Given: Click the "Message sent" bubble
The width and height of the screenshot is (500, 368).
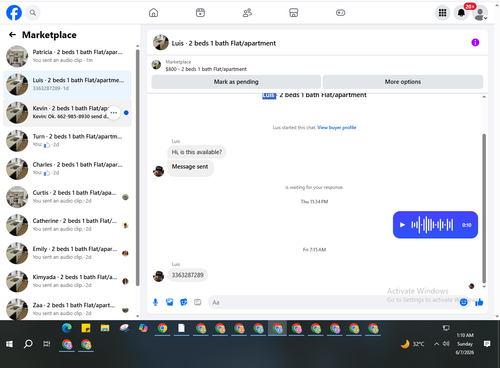Looking at the screenshot, I should 190,167.
